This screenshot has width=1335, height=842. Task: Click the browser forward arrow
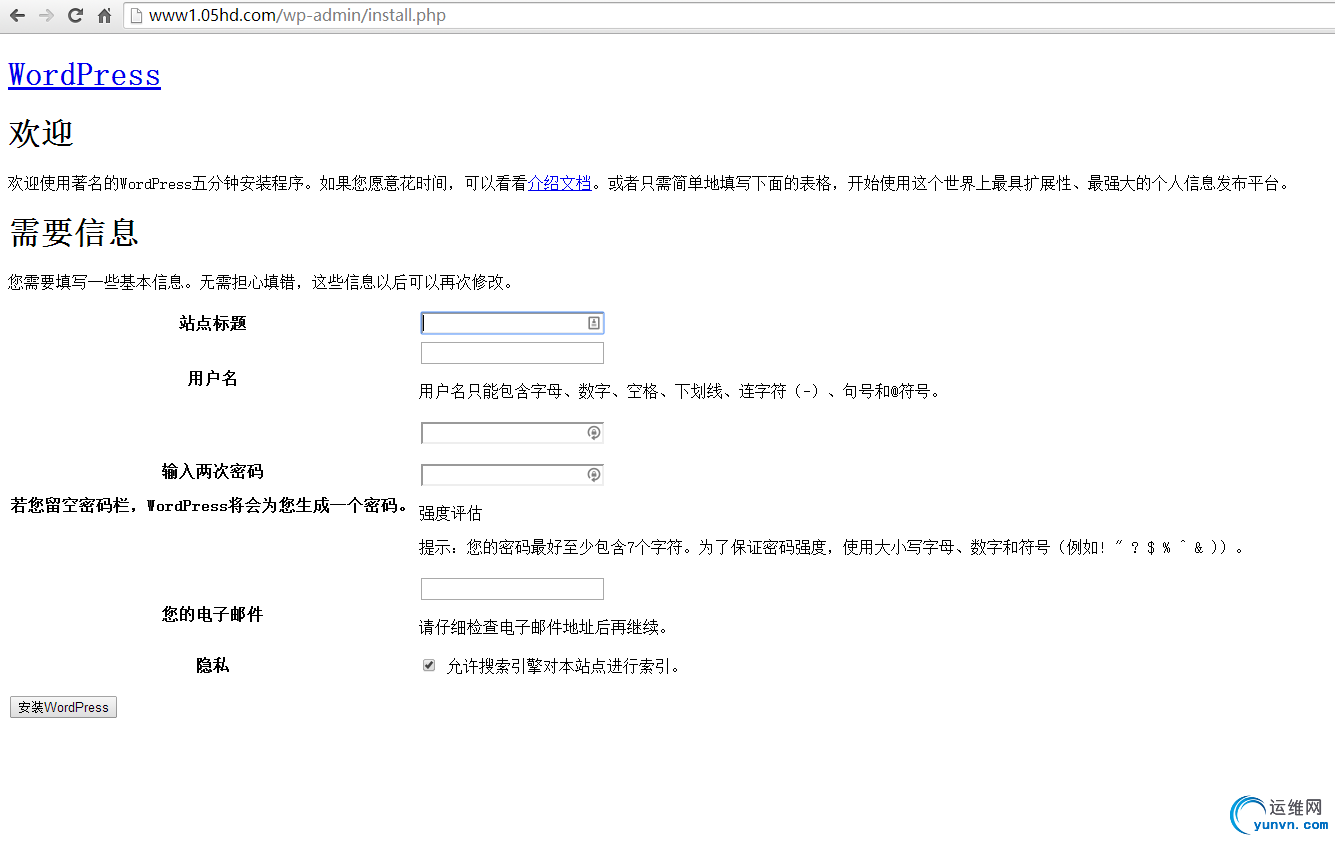pos(46,16)
